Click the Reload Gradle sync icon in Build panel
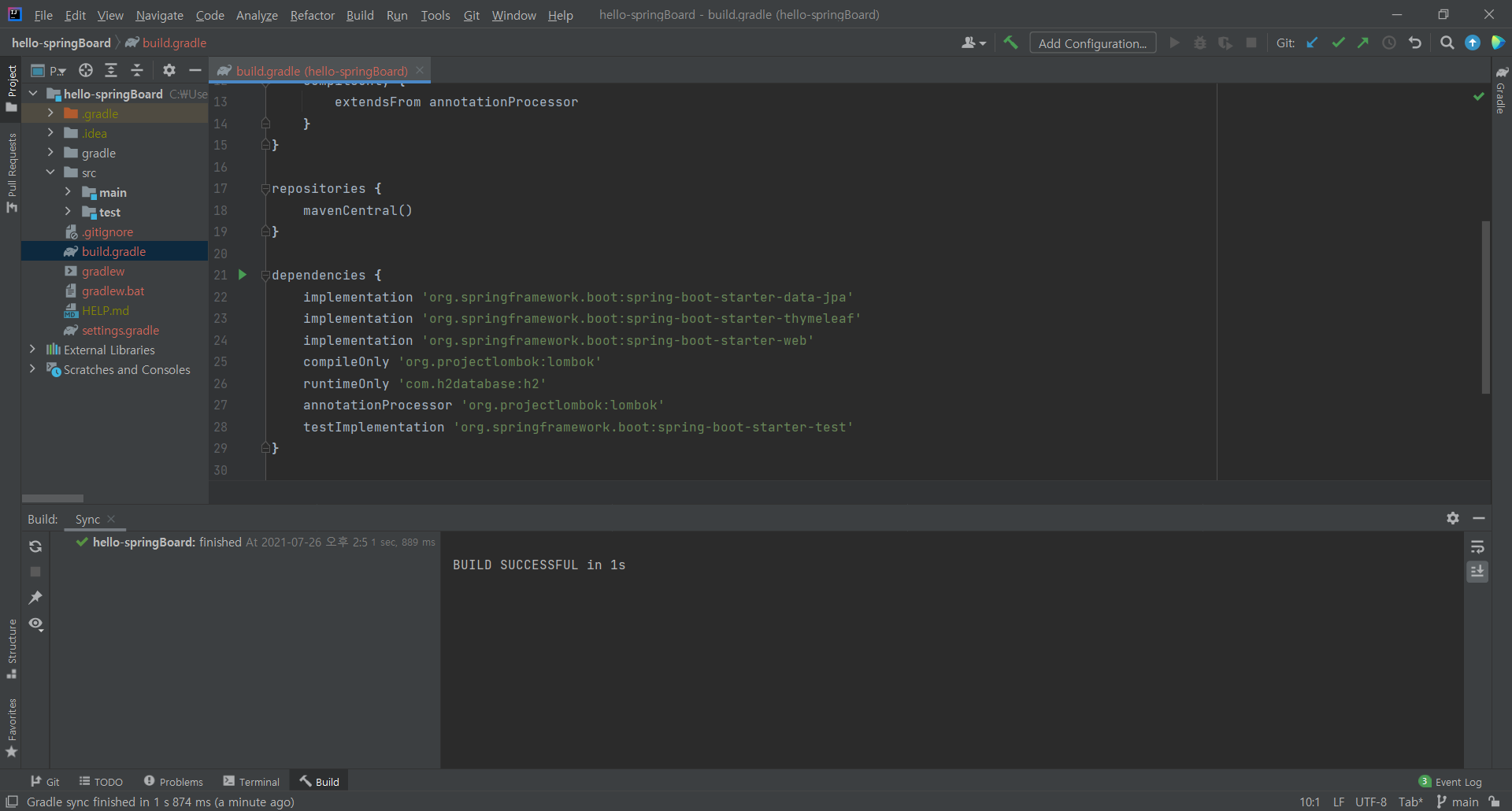 click(x=35, y=546)
